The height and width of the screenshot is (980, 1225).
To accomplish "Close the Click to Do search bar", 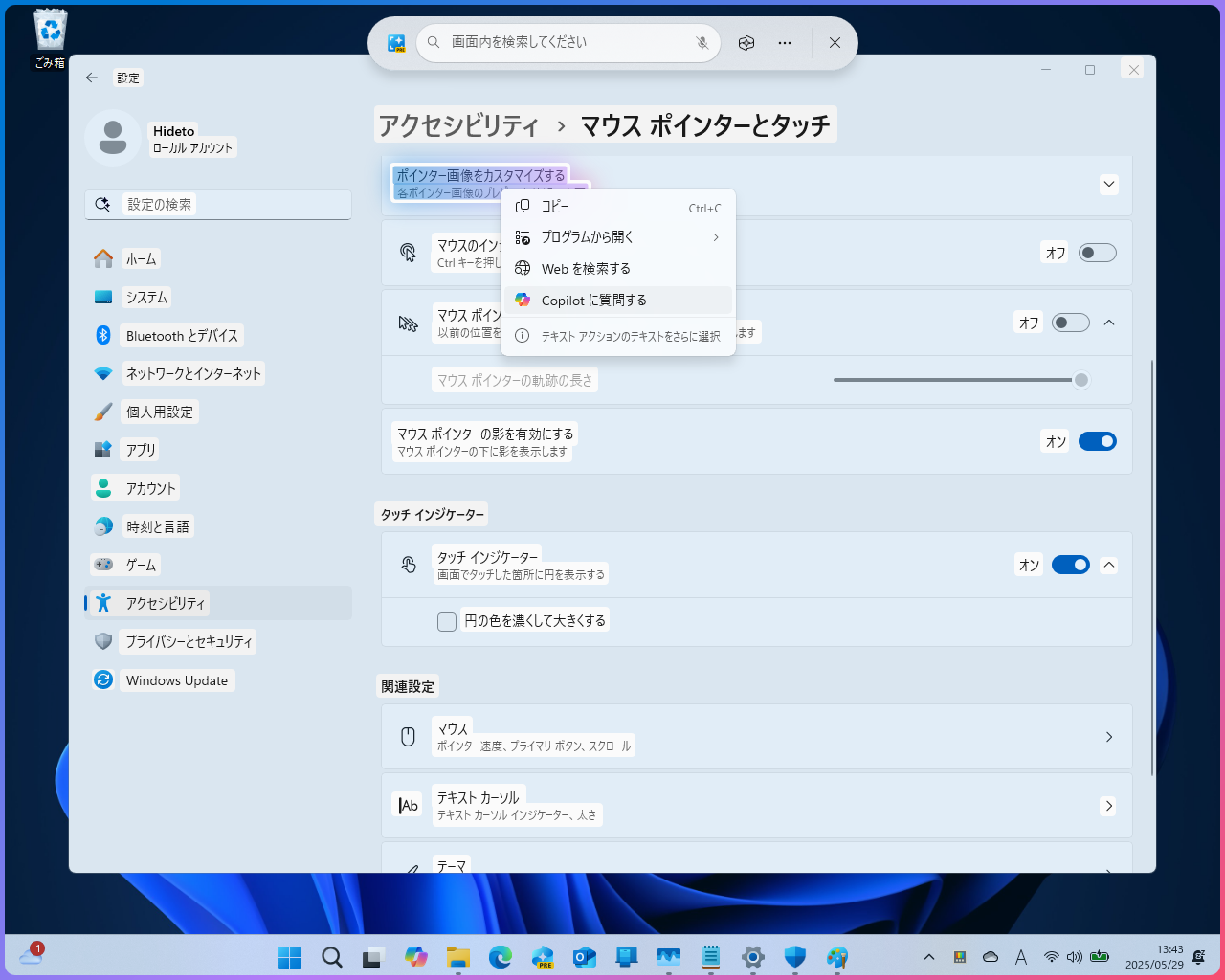I will [x=835, y=43].
